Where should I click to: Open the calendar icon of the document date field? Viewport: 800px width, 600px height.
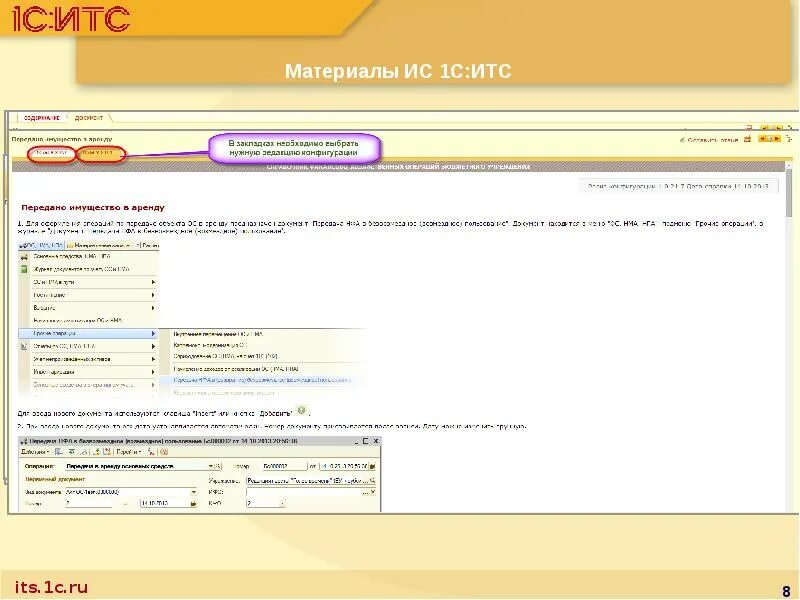click(x=372, y=466)
